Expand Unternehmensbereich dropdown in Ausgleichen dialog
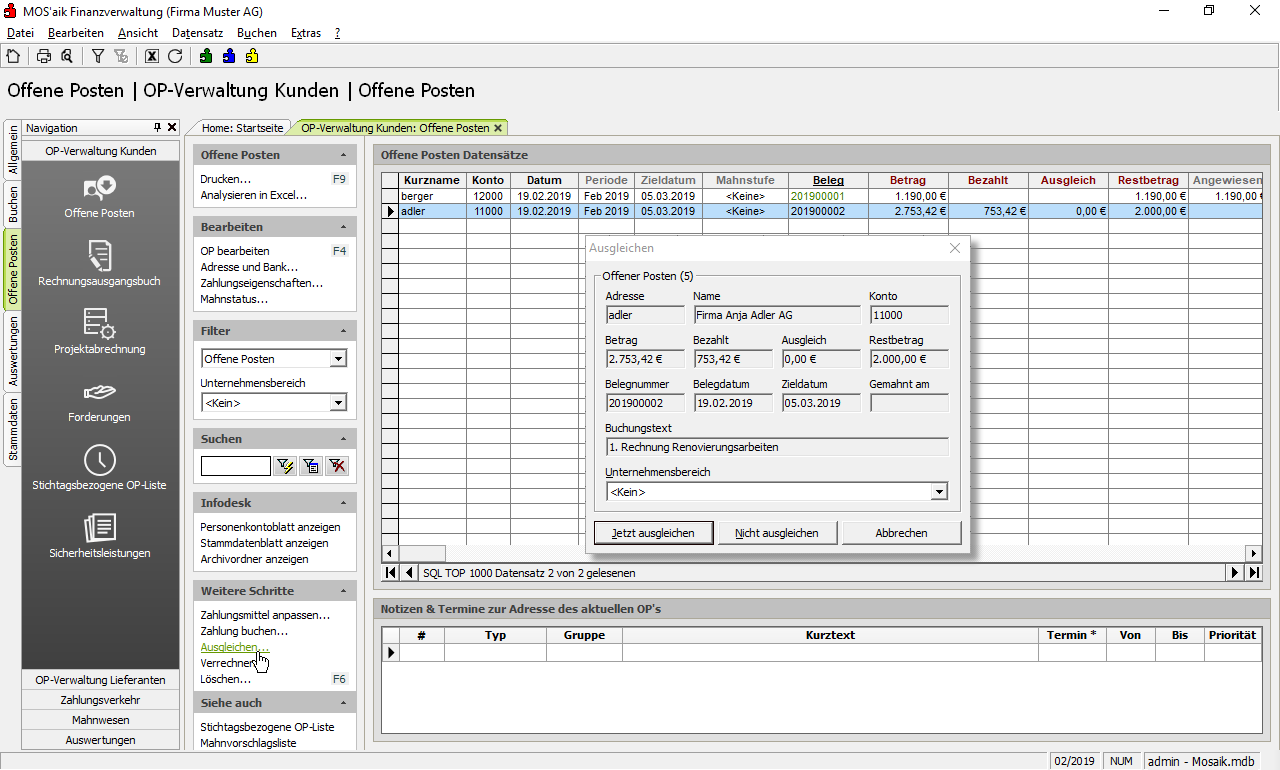The image size is (1280, 770). tap(938, 492)
